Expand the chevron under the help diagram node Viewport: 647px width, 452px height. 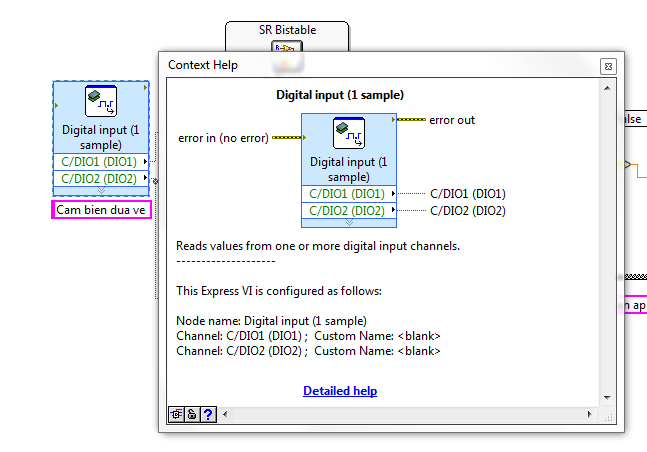[349, 222]
